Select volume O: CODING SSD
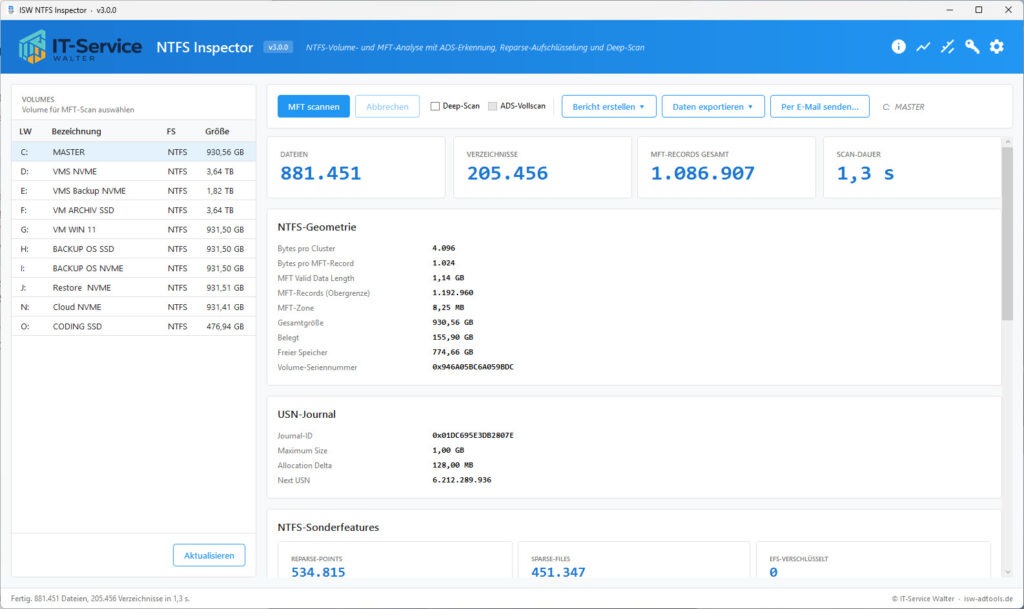The image size is (1024, 609). click(x=133, y=326)
